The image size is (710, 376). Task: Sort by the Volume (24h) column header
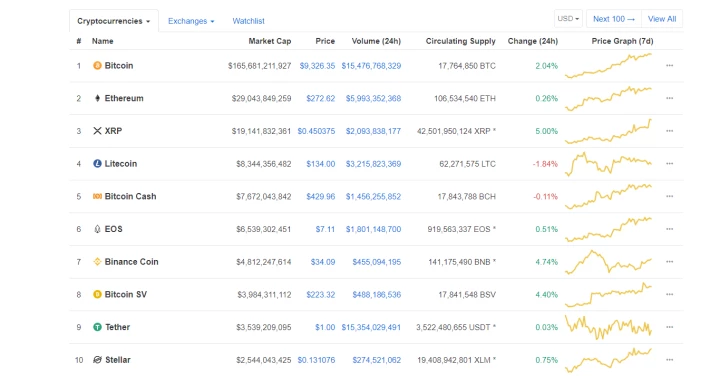(376, 41)
